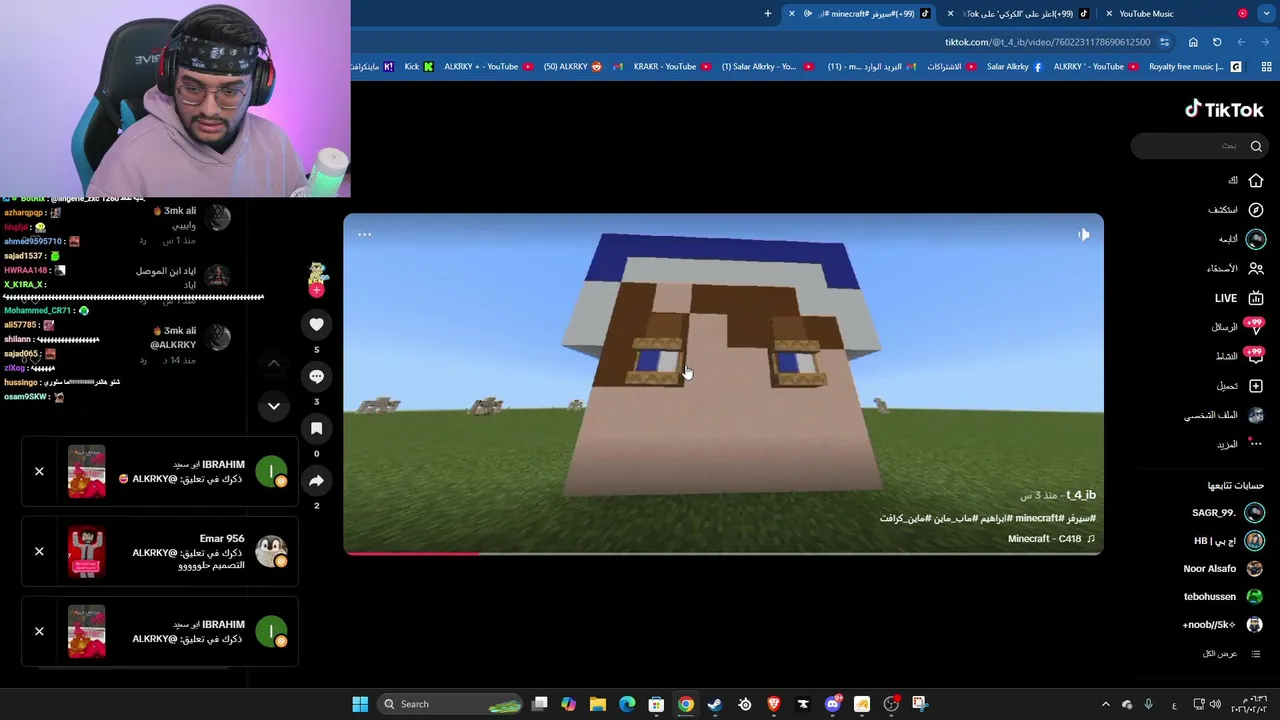Screen dimensions: 1280x720
Task: Dismiss the Emar 956 notification
Action: point(39,551)
